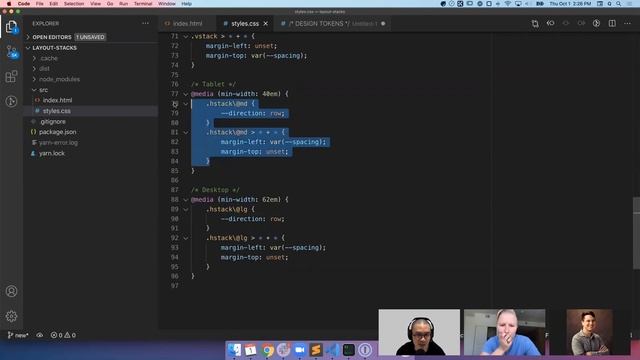Fold the code block at line 71
This screenshot has width=640, height=360.
[186, 37]
